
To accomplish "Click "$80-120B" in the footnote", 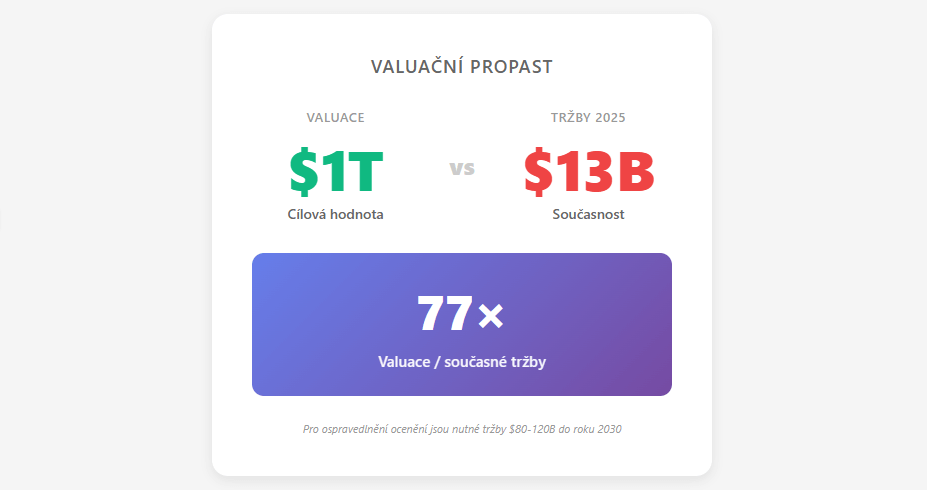I will (535, 429).
